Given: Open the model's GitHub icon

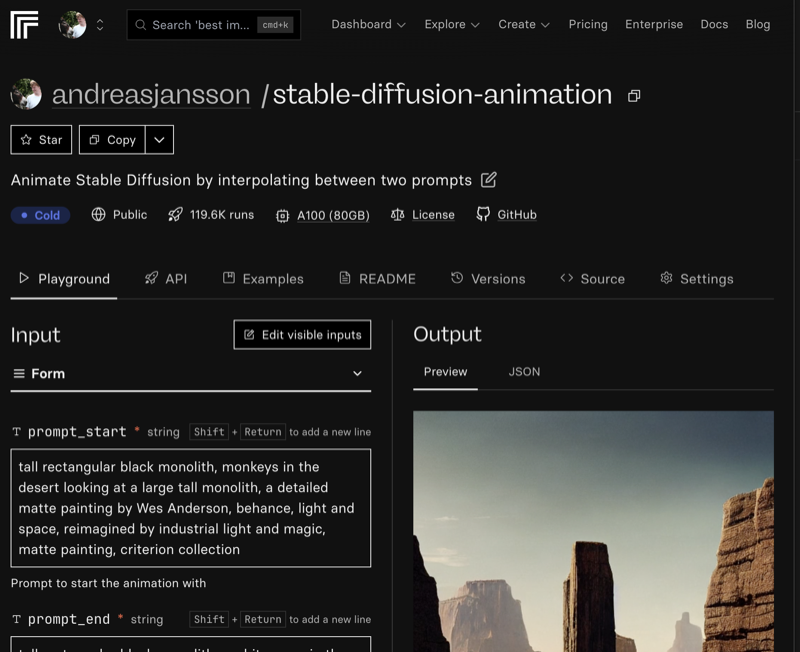Looking at the screenshot, I should (482, 214).
